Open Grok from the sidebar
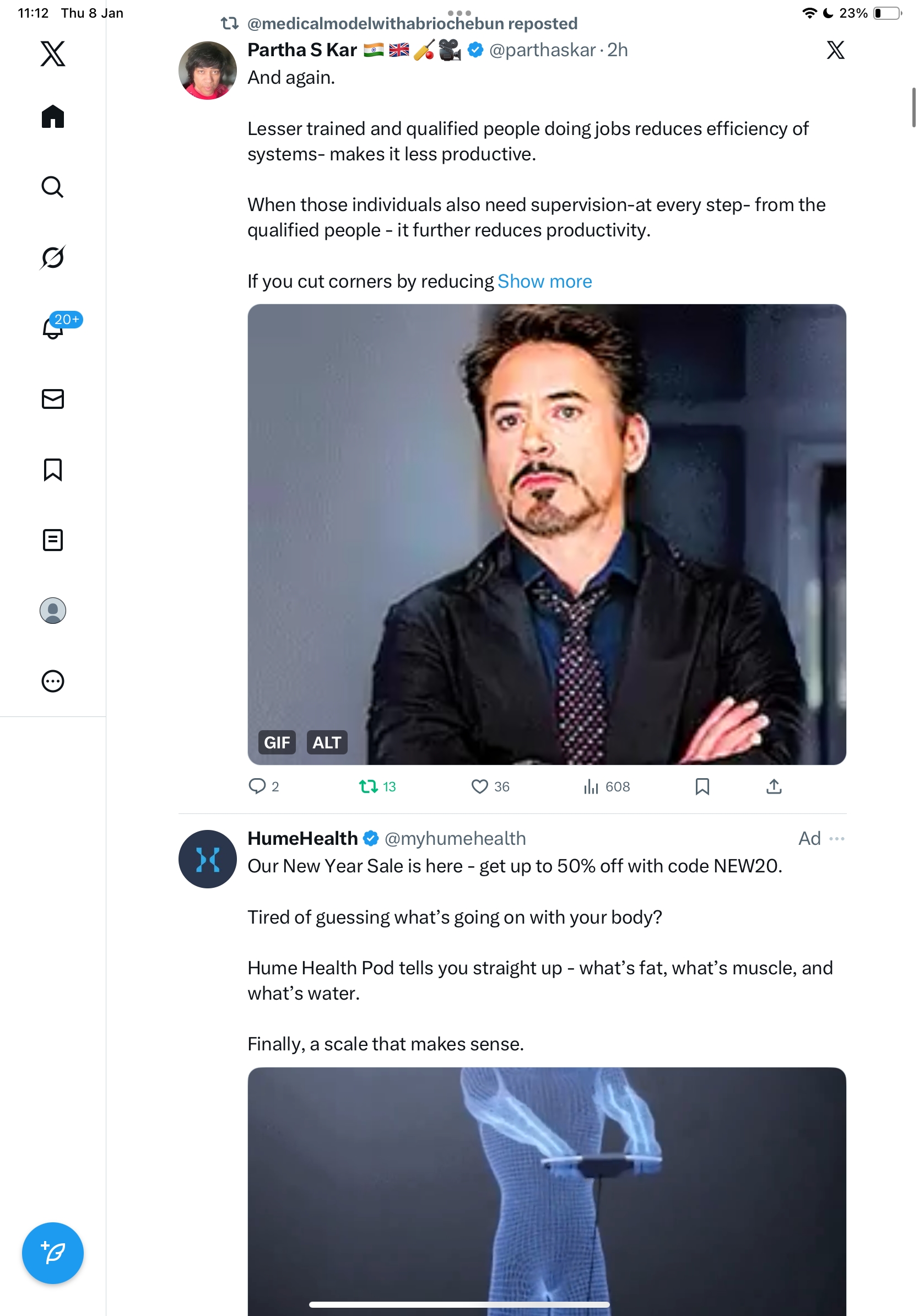Screen dimensions: 919x1316 click(x=53, y=257)
